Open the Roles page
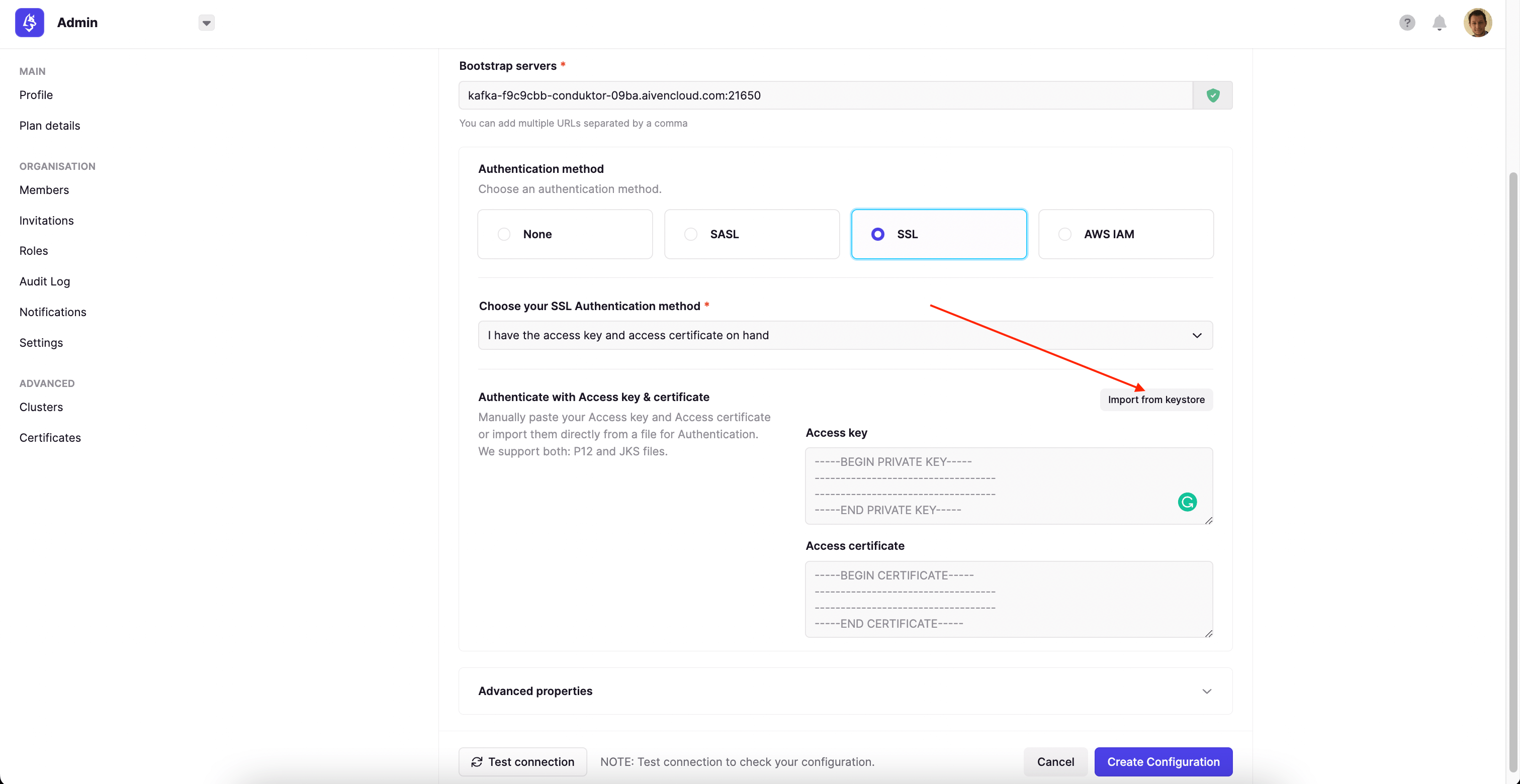 tap(34, 251)
